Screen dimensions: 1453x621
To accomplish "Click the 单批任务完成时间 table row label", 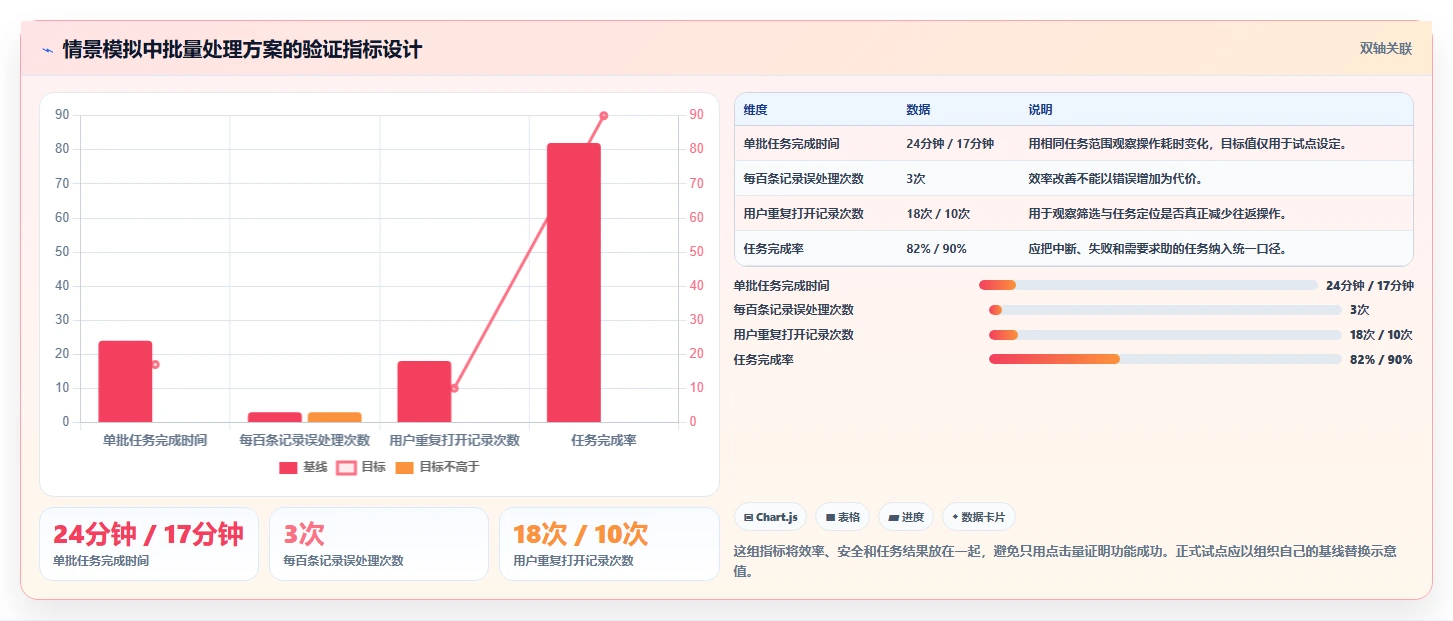I will coord(791,144).
